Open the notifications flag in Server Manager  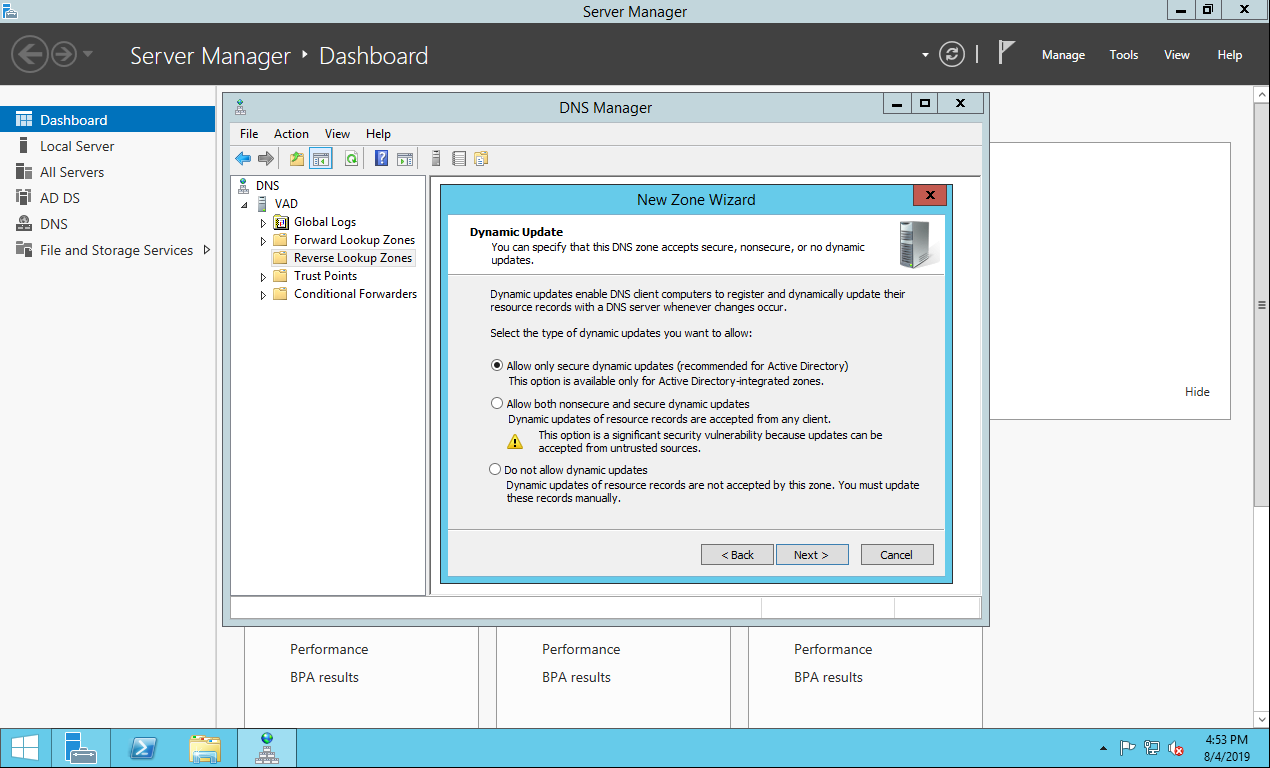pyautogui.click(x=1007, y=53)
